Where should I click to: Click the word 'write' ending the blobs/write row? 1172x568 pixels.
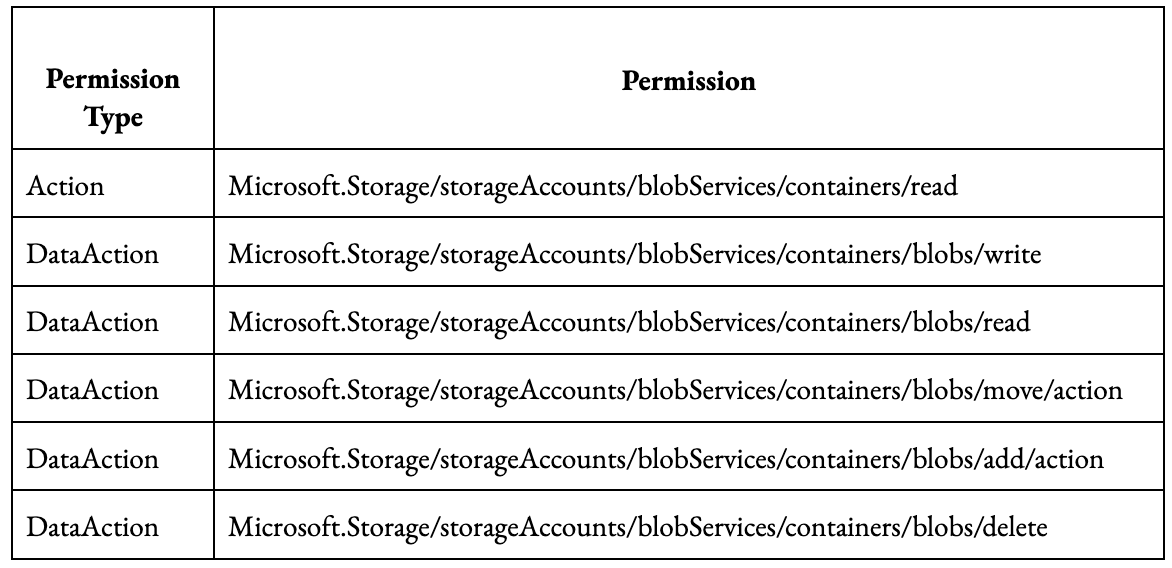click(1014, 255)
